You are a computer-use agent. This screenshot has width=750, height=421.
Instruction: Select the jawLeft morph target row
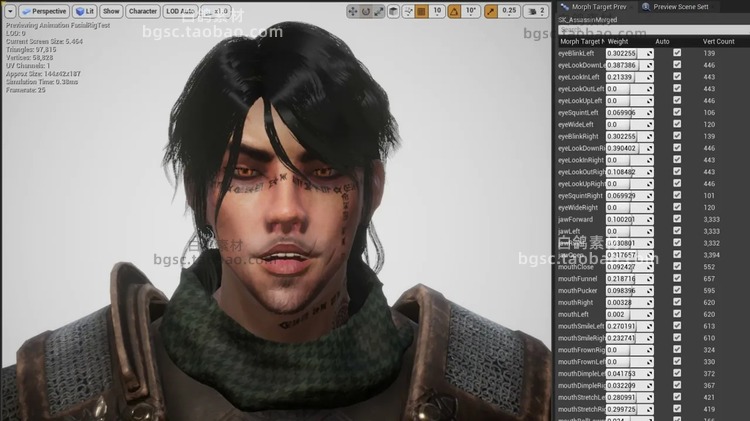point(653,231)
